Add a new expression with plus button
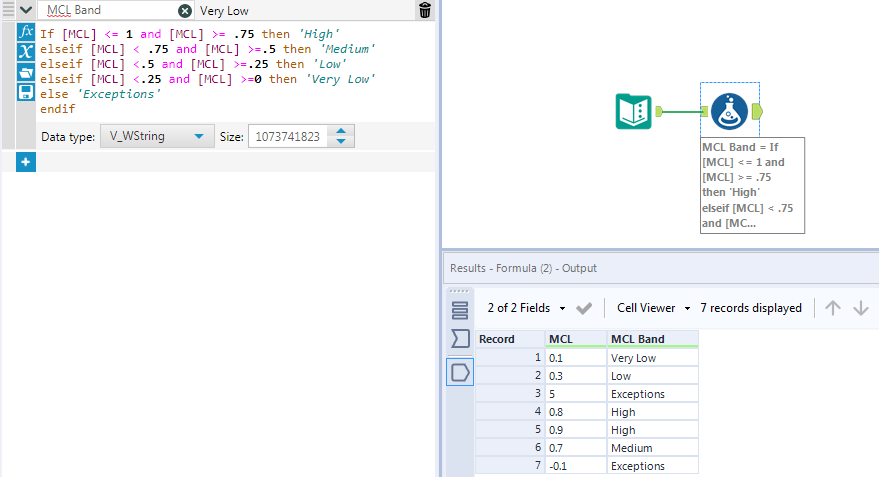The height and width of the screenshot is (477, 879). pyautogui.click(x=26, y=162)
